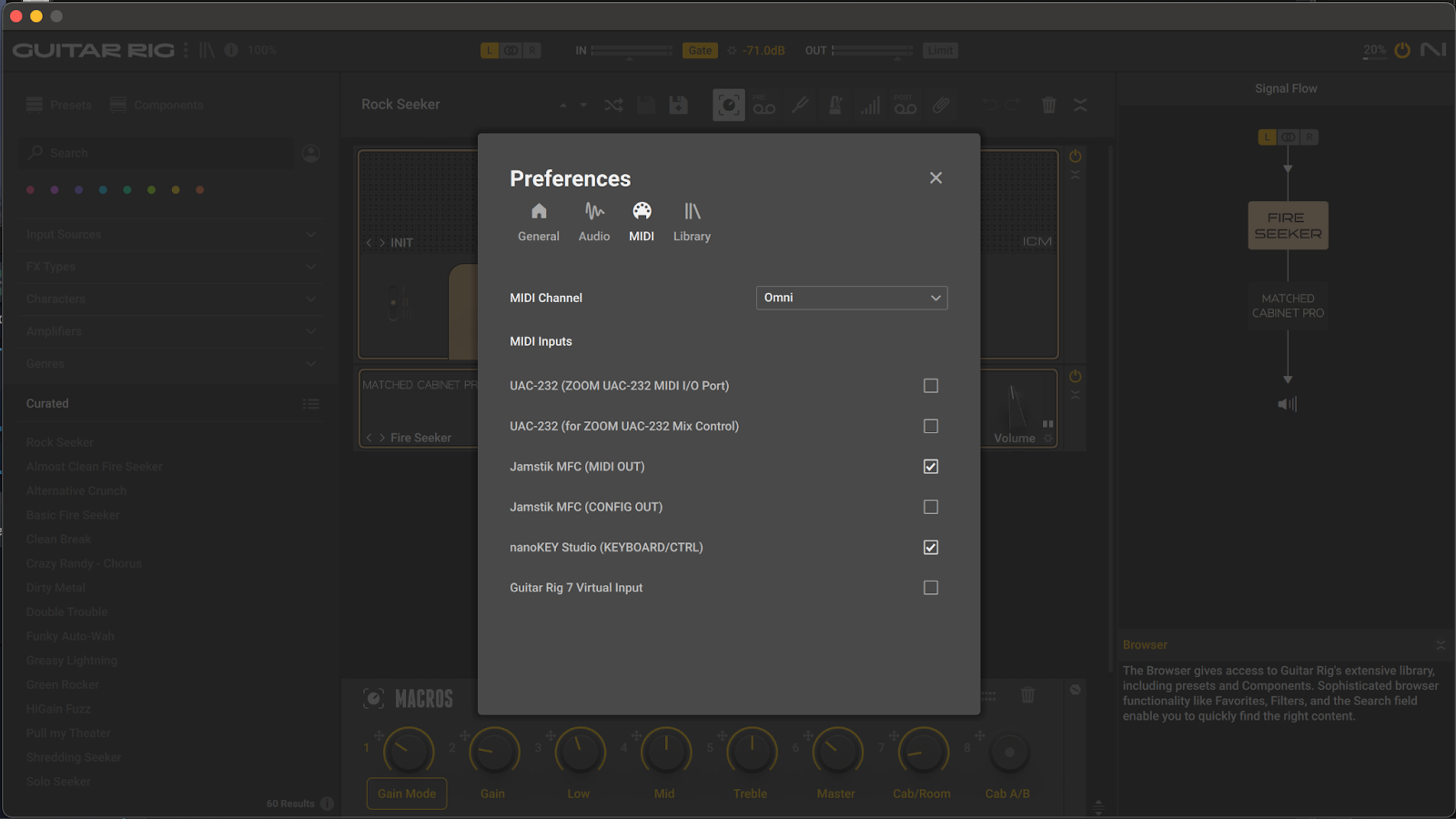Click the undo arrow in rack toolbar

tap(989, 106)
